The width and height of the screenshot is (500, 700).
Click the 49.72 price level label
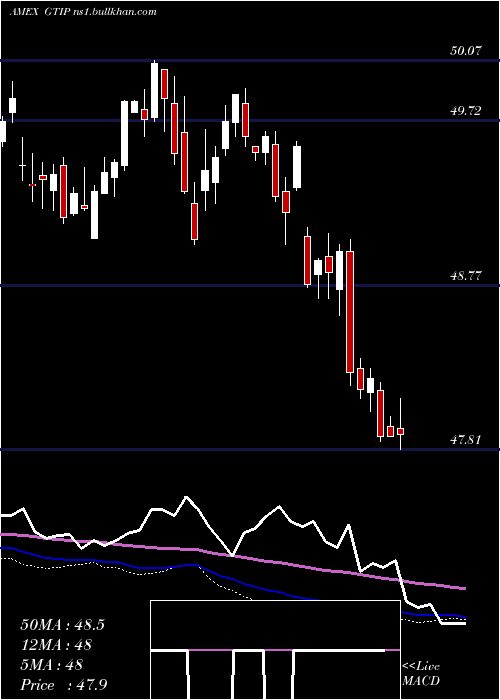pyautogui.click(x=466, y=111)
